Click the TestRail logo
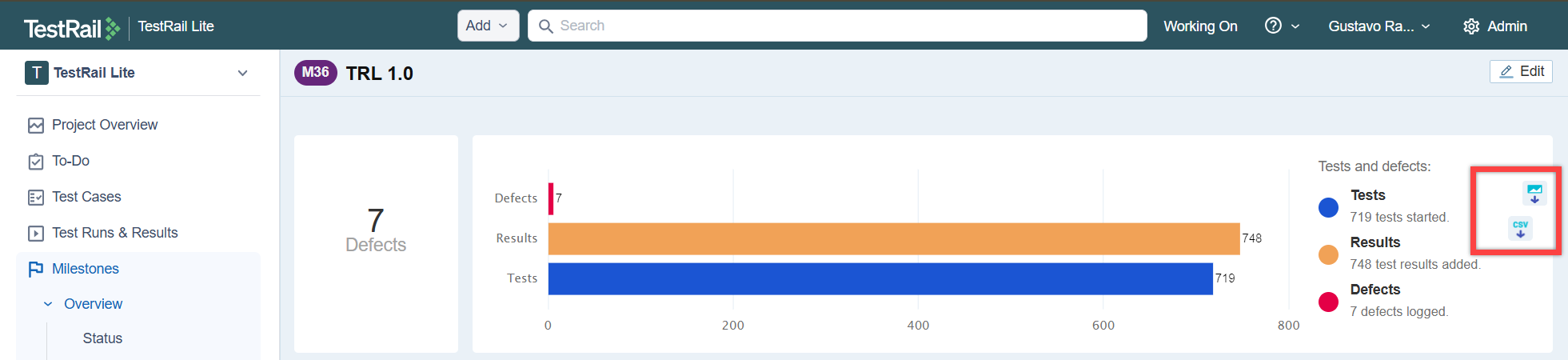Image resolution: width=1568 pixels, height=360 pixels. coord(72,28)
